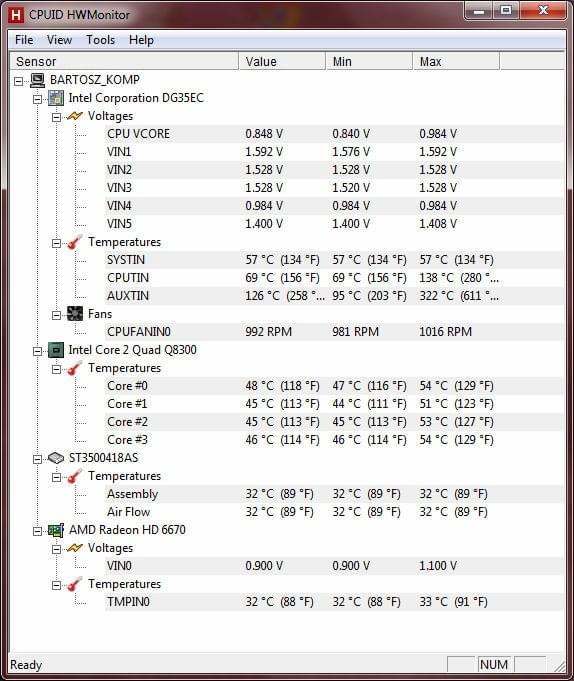The width and height of the screenshot is (574, 681).
Task: Click the window resize grip corner
Action: click(559, 666)
